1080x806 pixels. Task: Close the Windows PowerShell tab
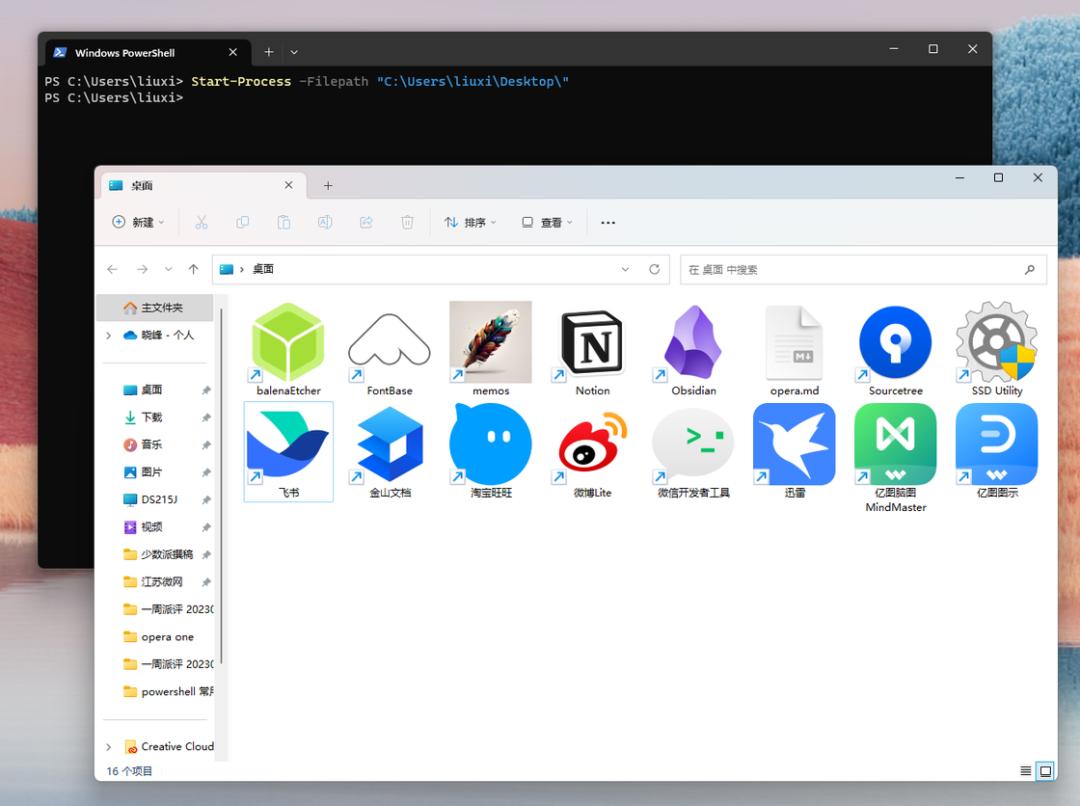tap(233, 52)
